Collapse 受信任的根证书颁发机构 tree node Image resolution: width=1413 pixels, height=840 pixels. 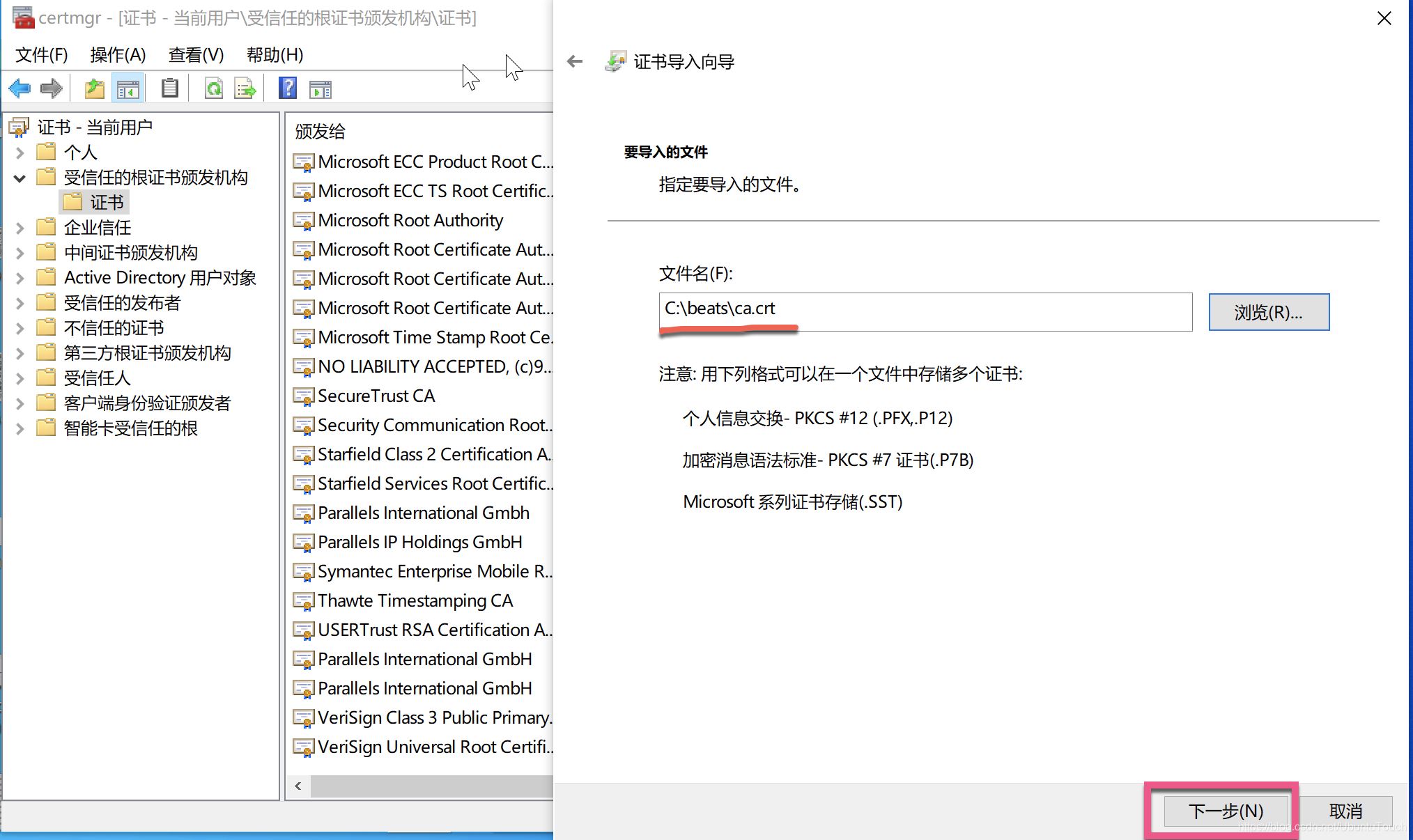20,178
